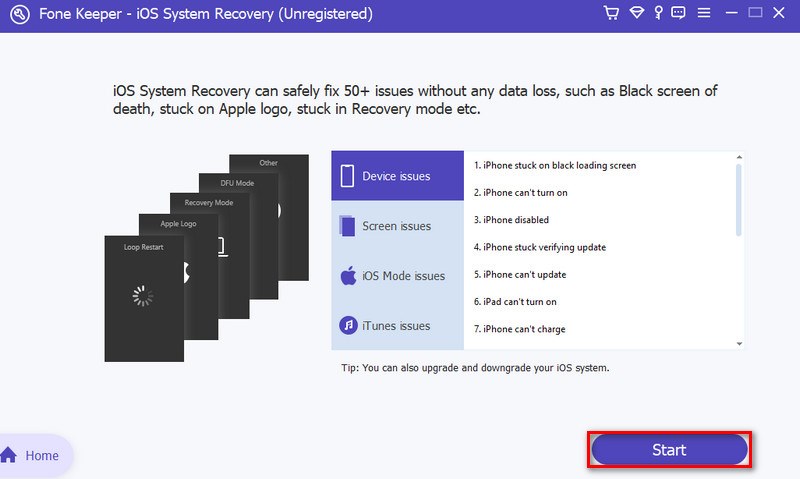Click the Apple logo iOS Mode icon
This screenshot has height=479, width=800.
(348, 275)
